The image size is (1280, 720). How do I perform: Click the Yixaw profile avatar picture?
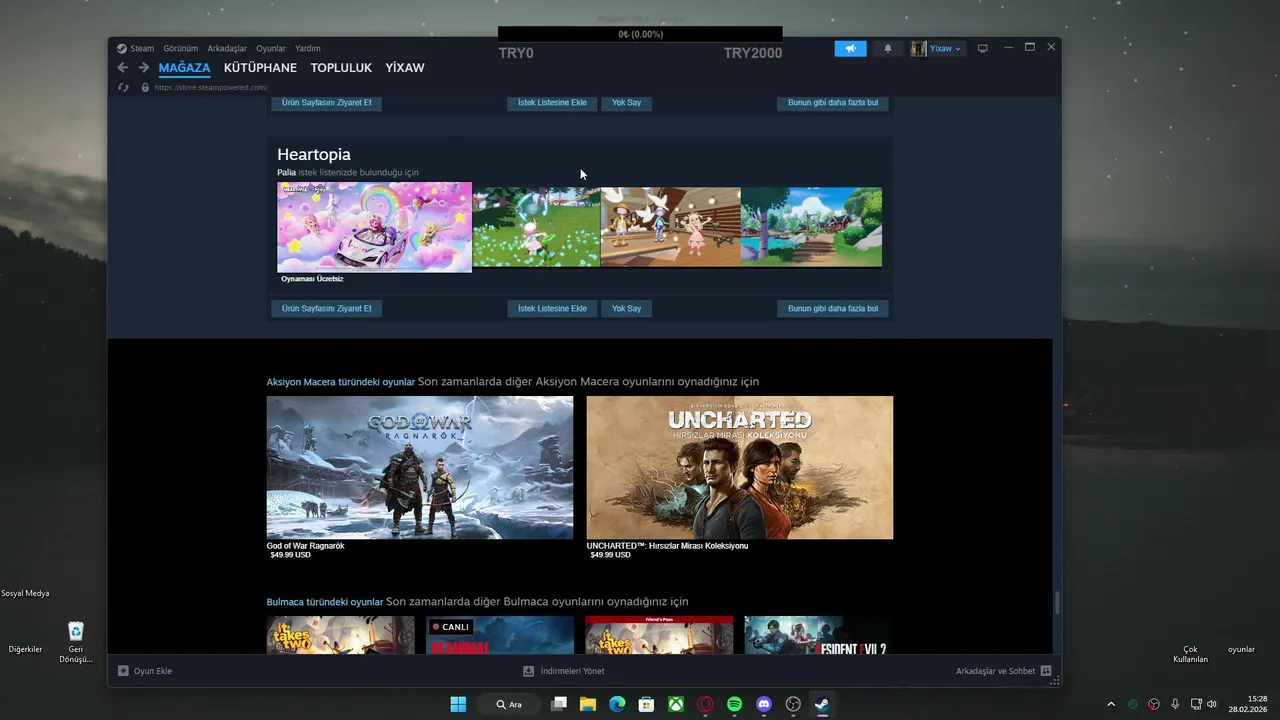pyautogui.click(x=918, y=48)
